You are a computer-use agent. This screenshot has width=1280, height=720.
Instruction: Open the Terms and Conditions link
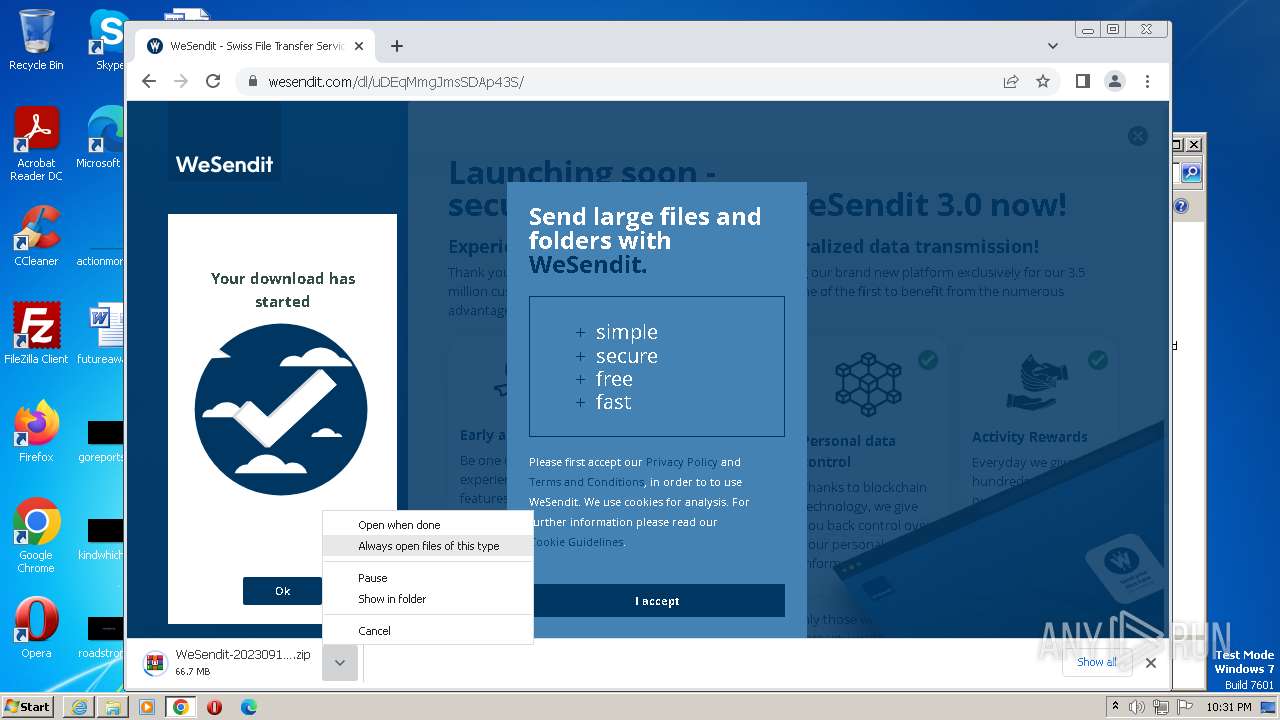586,482
